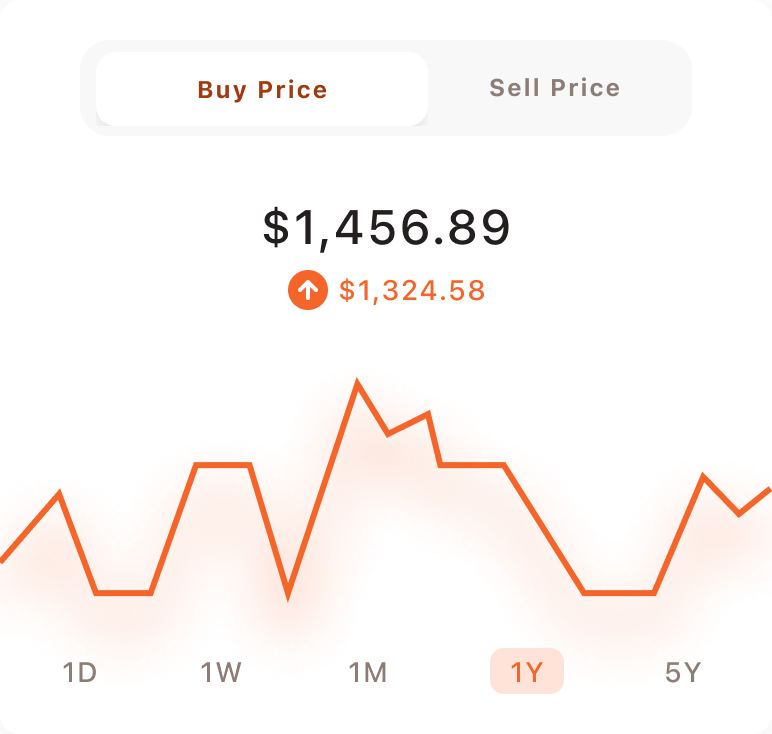Switch chart to 1M range
The image size is (772, 734).
tap(368, 672)
